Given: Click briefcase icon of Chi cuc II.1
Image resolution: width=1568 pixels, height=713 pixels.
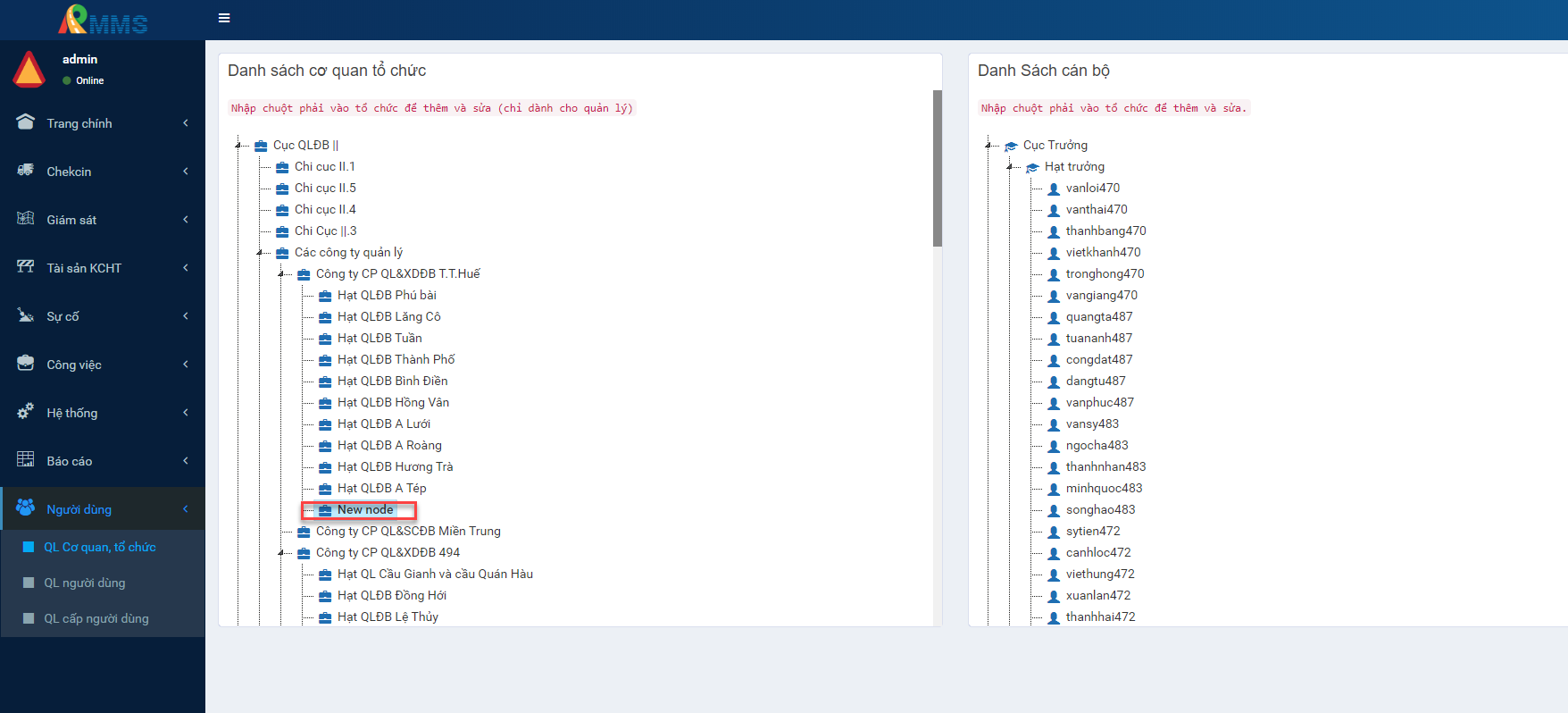Looking at the screenshot, I should click(x=282, y=167).
